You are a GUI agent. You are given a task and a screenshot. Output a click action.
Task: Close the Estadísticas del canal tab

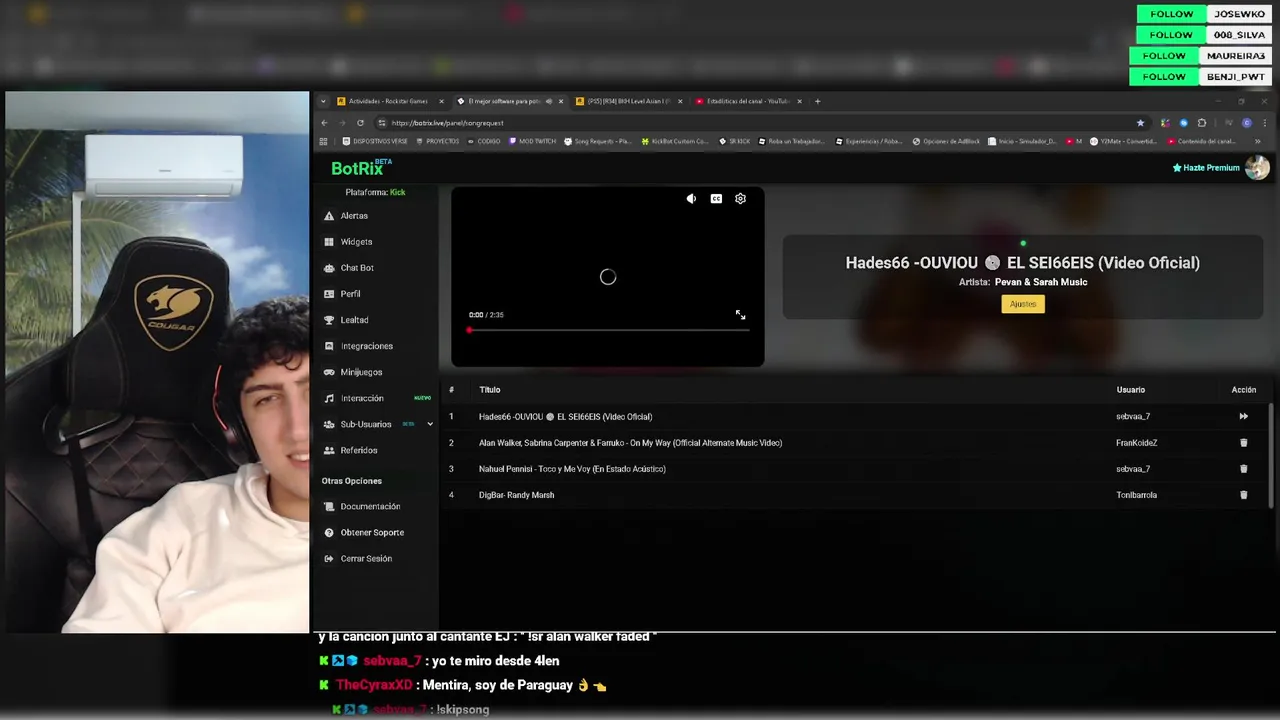(799, 101)
